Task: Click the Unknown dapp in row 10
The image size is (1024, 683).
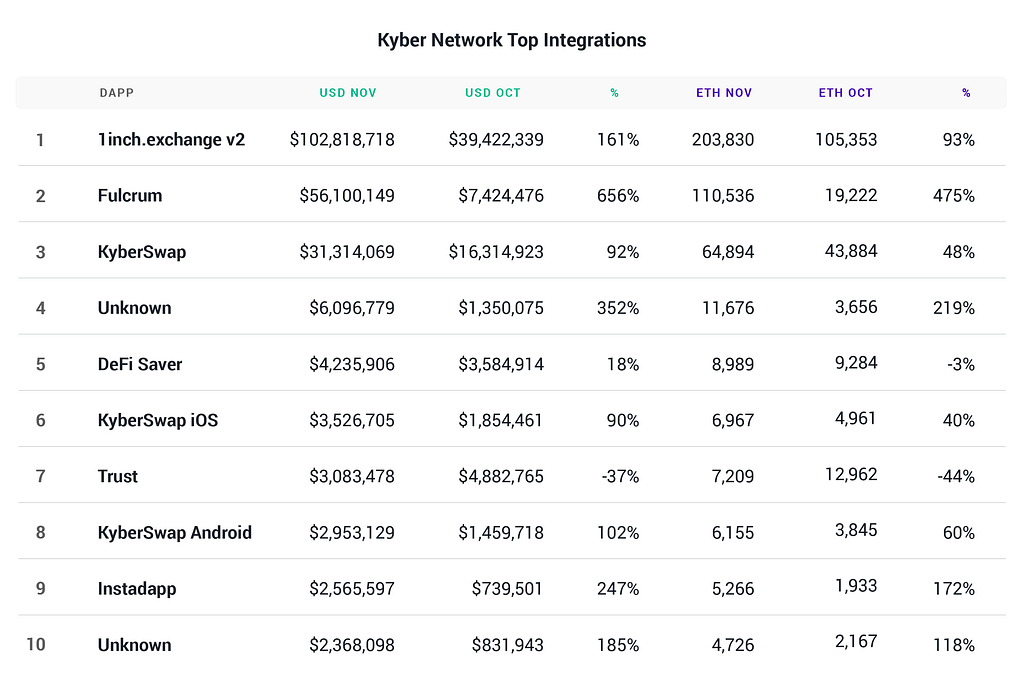Action: (135, 645)
